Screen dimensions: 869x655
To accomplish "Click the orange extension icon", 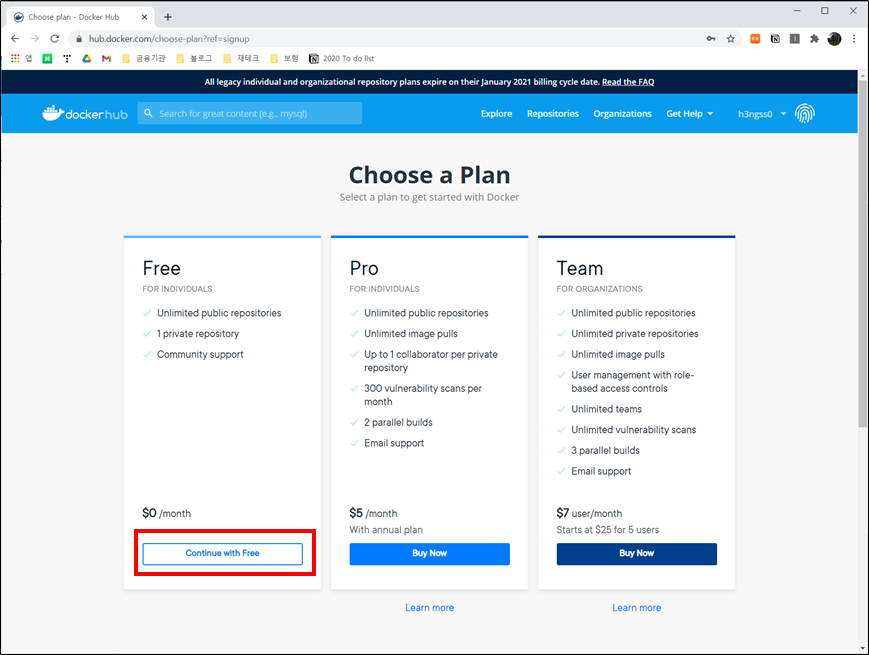I will [x=755, y=39].
